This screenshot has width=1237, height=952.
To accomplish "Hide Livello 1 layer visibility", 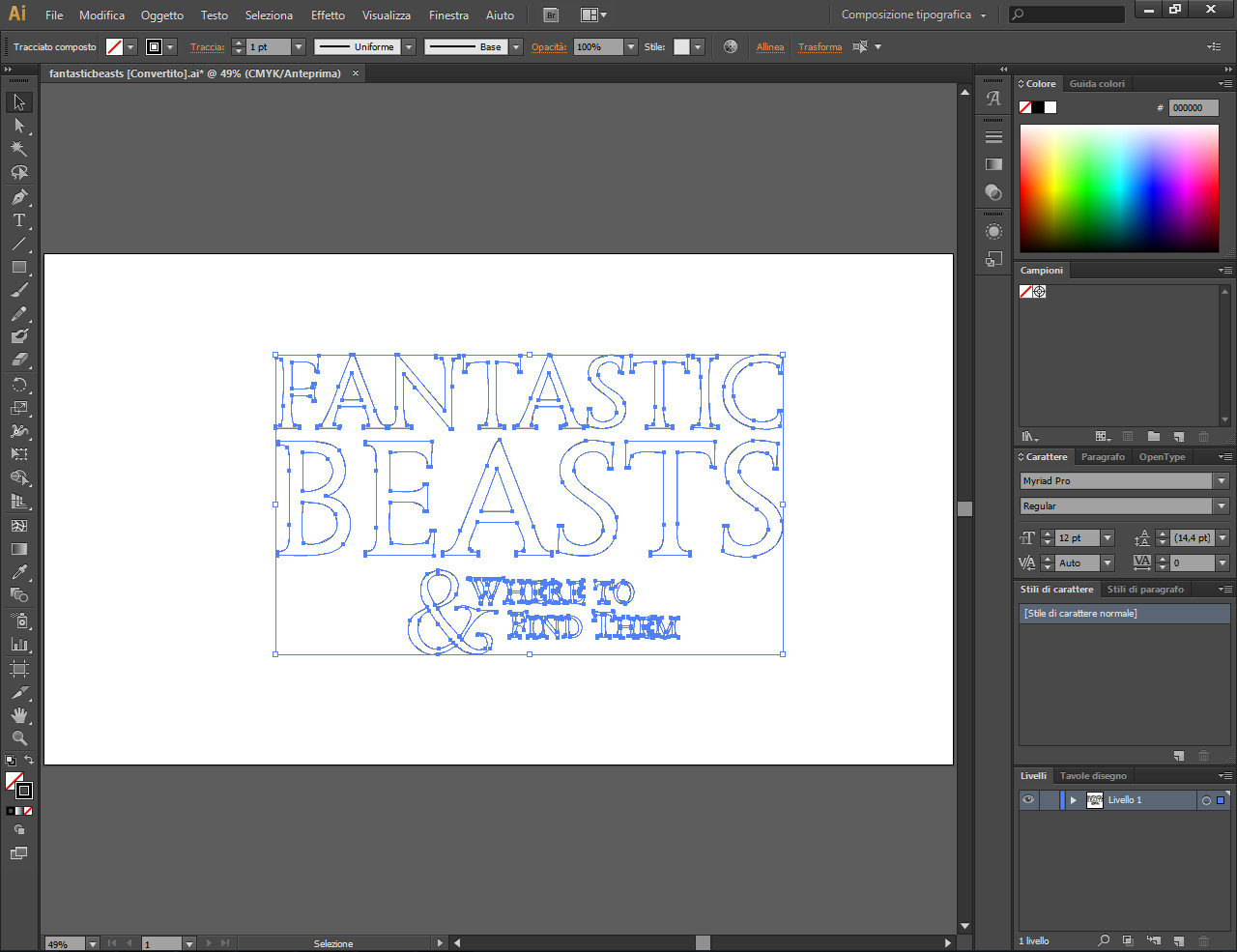I will click(x=1028, y=800).
